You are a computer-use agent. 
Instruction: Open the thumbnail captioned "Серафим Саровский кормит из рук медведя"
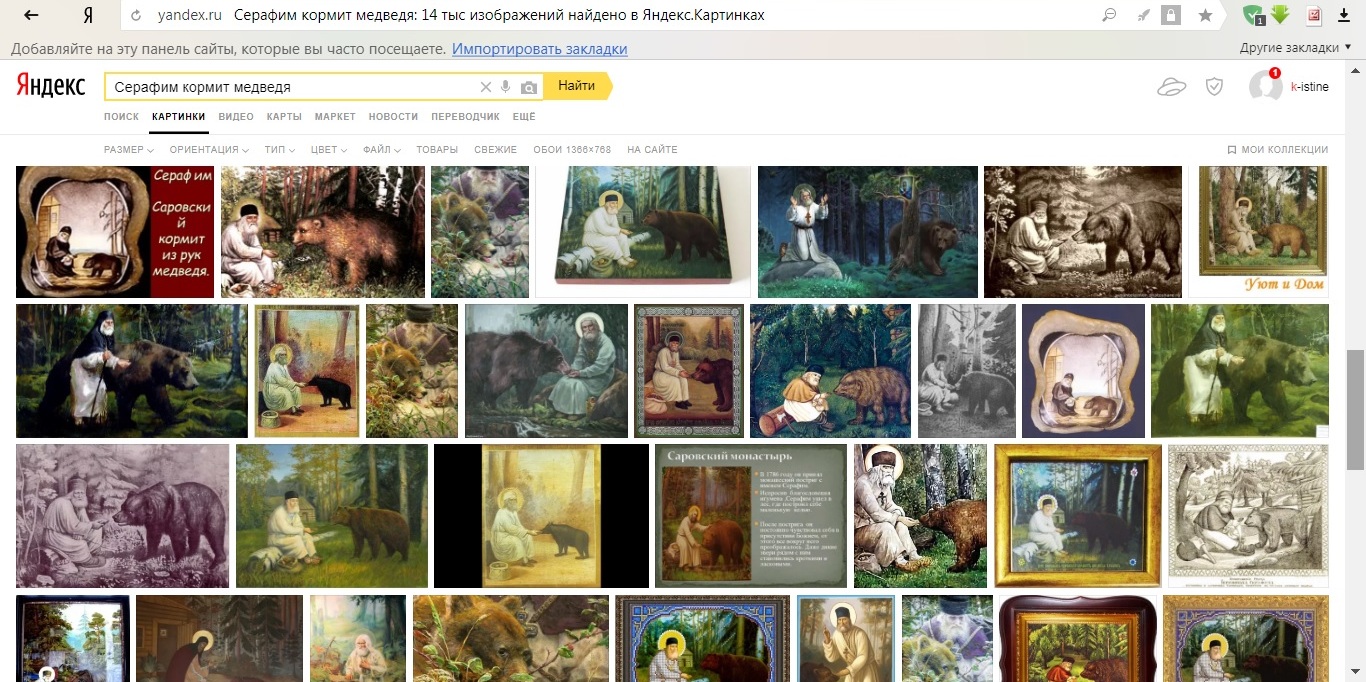pos(115,232)
